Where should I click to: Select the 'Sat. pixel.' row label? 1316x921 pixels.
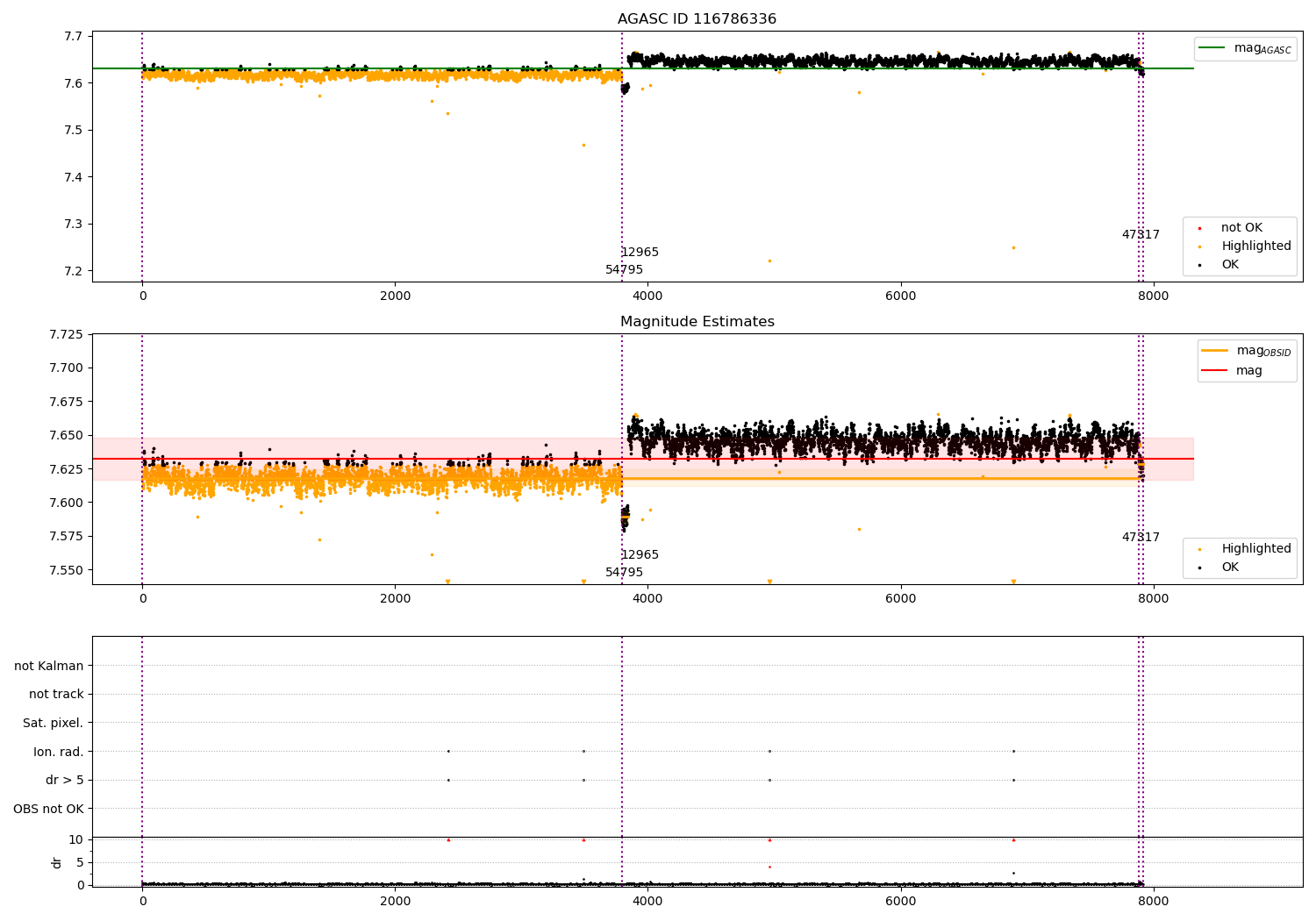[x=54, y=723]
